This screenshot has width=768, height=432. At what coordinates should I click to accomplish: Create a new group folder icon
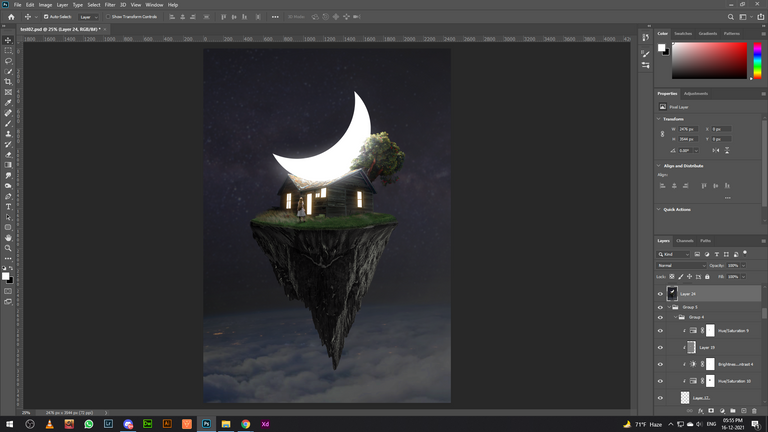733,411
